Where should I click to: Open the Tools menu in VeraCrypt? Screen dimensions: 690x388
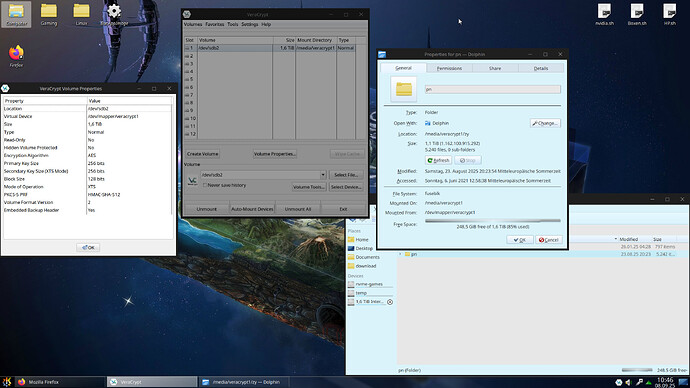[x=233, y=25]
